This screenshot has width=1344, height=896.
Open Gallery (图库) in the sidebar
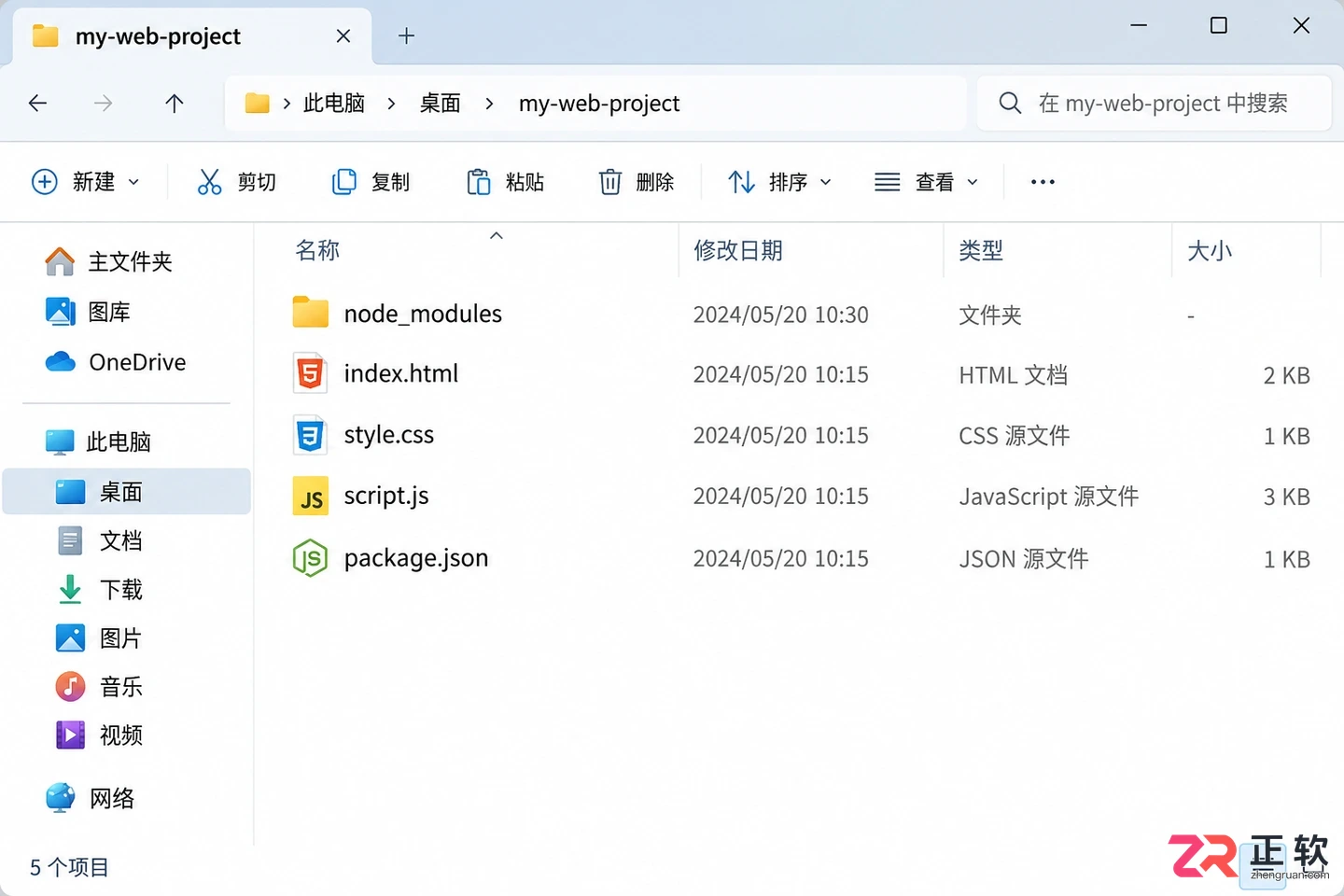pyautogui.click(x=89, y=312)
